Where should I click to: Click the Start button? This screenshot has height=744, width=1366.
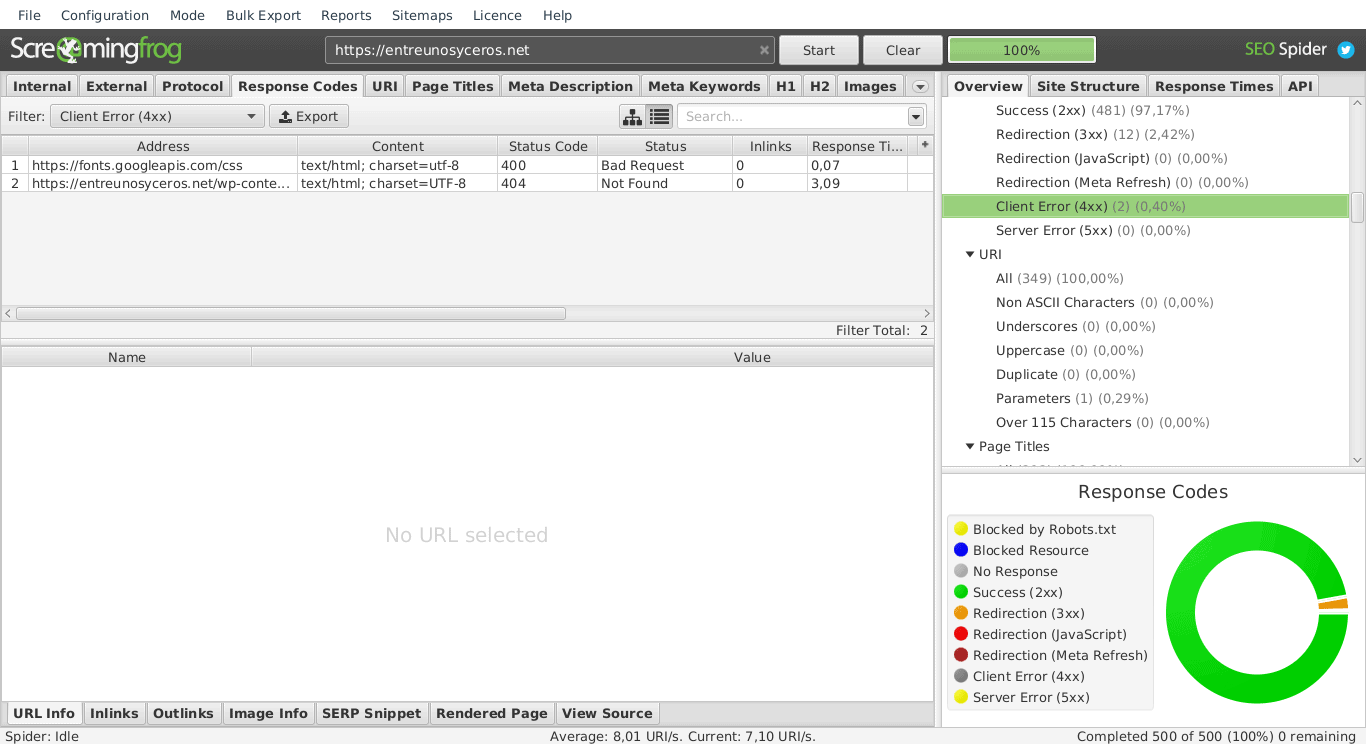[x=819, y=50]
